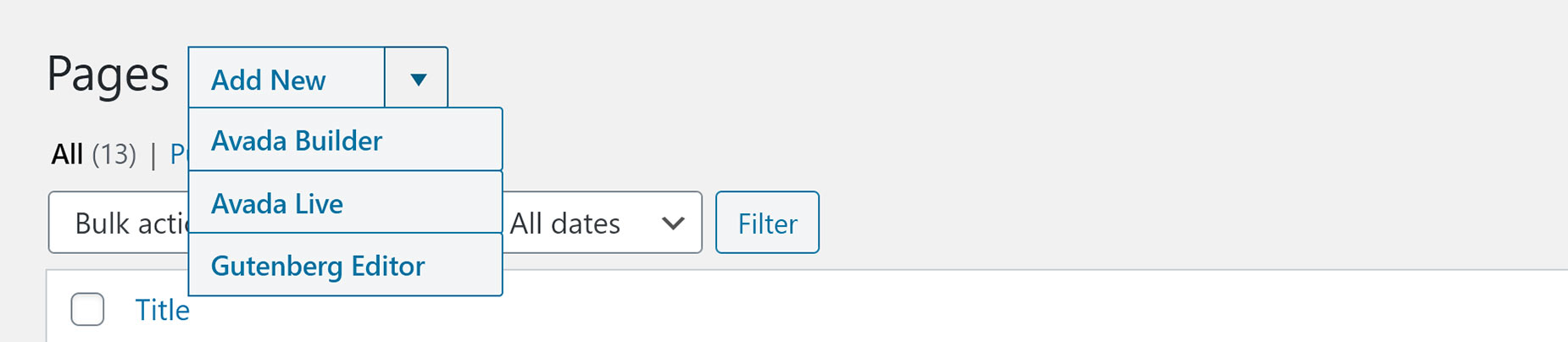The height and width of the screenshot is (342, 1568).
Task: Click the blank area right of Filter button
Action: 1187,223
